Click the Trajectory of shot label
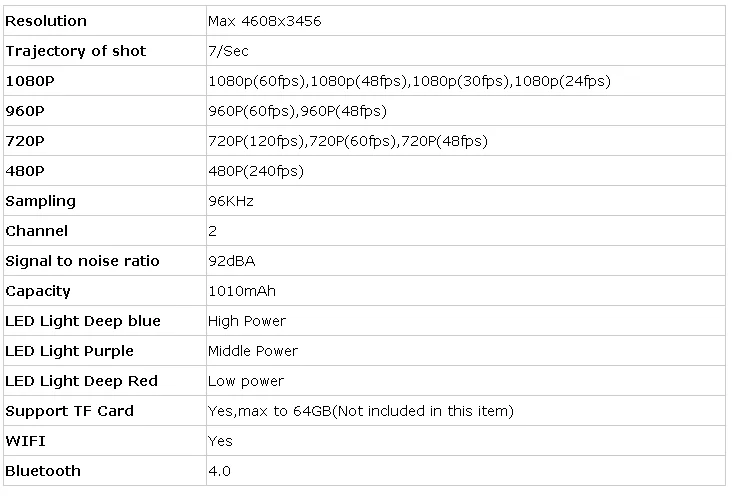Screen dimensions: 737x499 pyautogui.click(x=76, y=51)
